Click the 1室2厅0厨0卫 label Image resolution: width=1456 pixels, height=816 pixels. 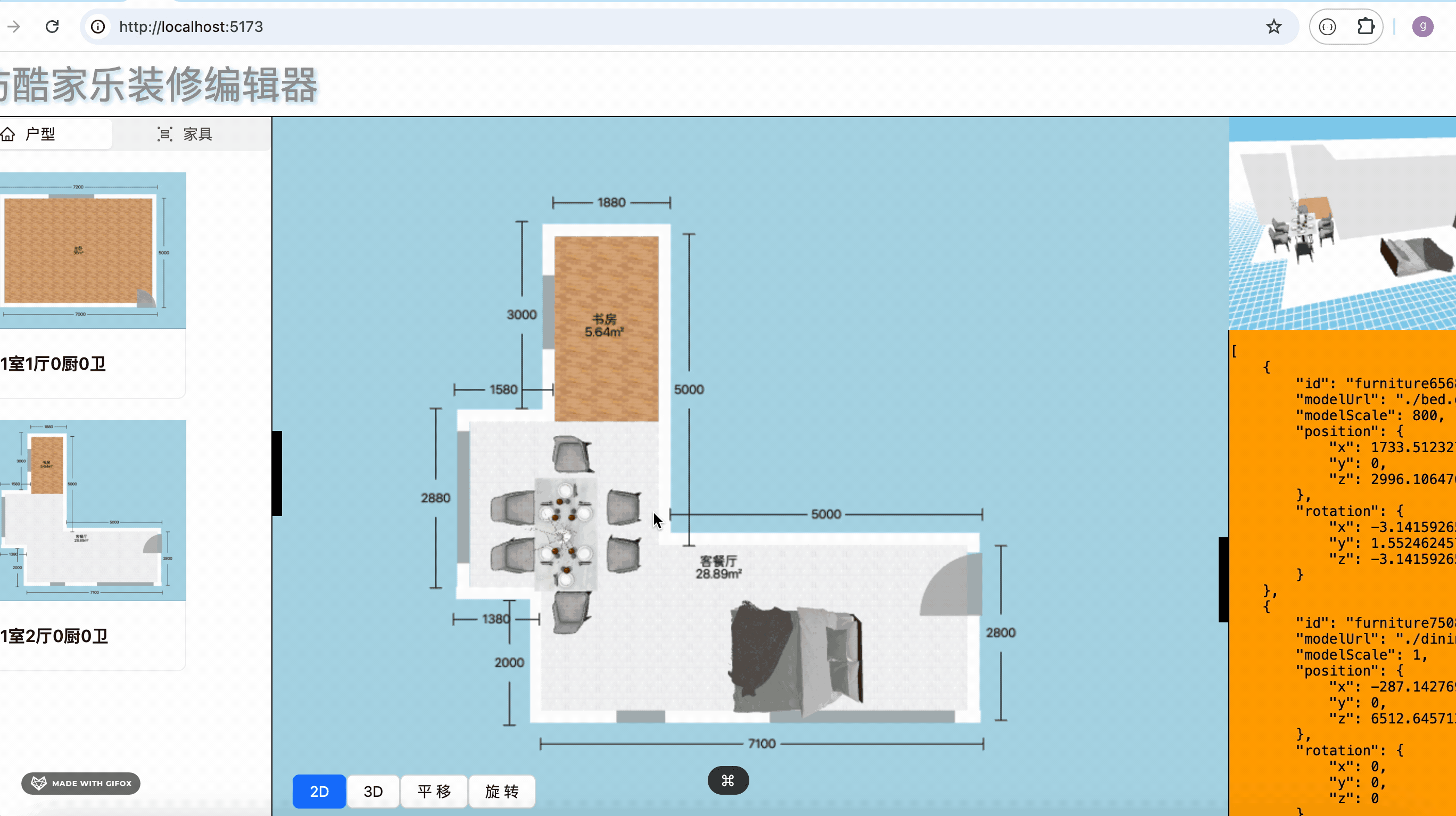(x=54, y=636)
